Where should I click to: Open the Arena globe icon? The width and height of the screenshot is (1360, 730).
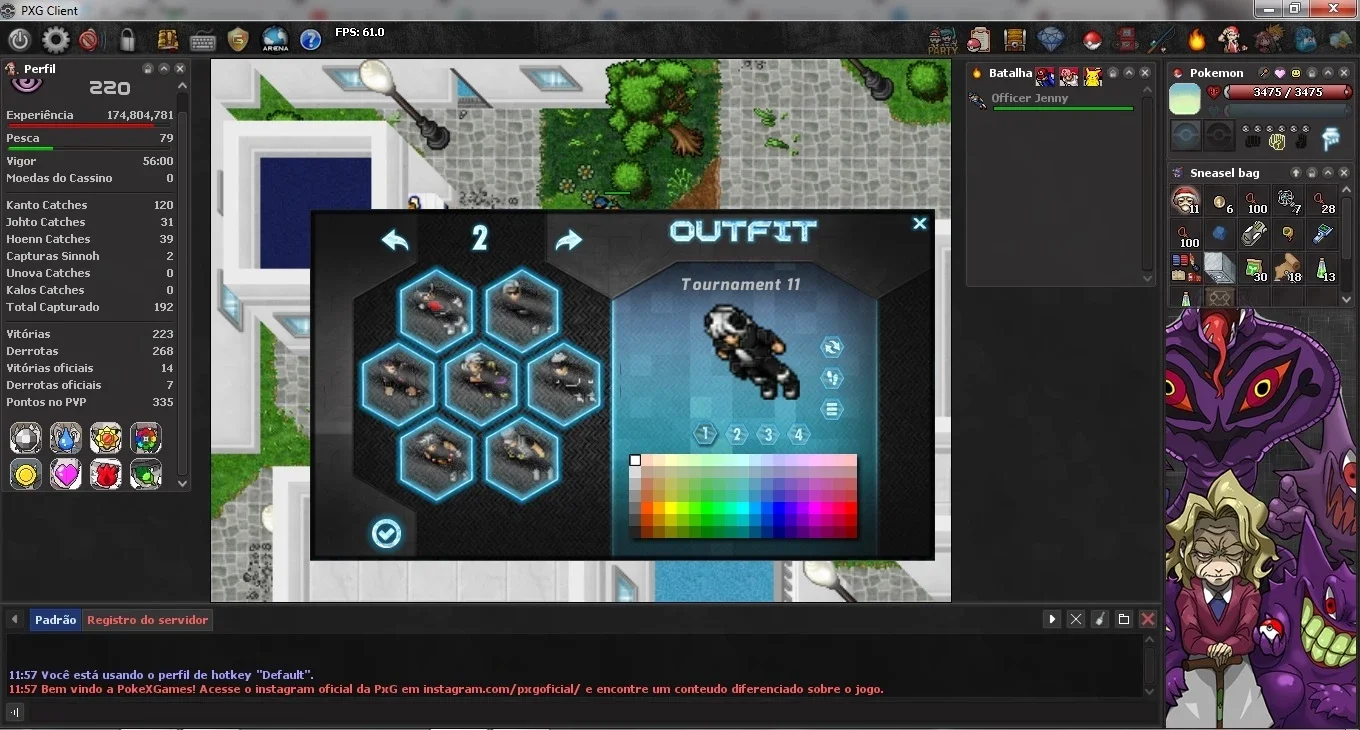[x=275, y=40]
